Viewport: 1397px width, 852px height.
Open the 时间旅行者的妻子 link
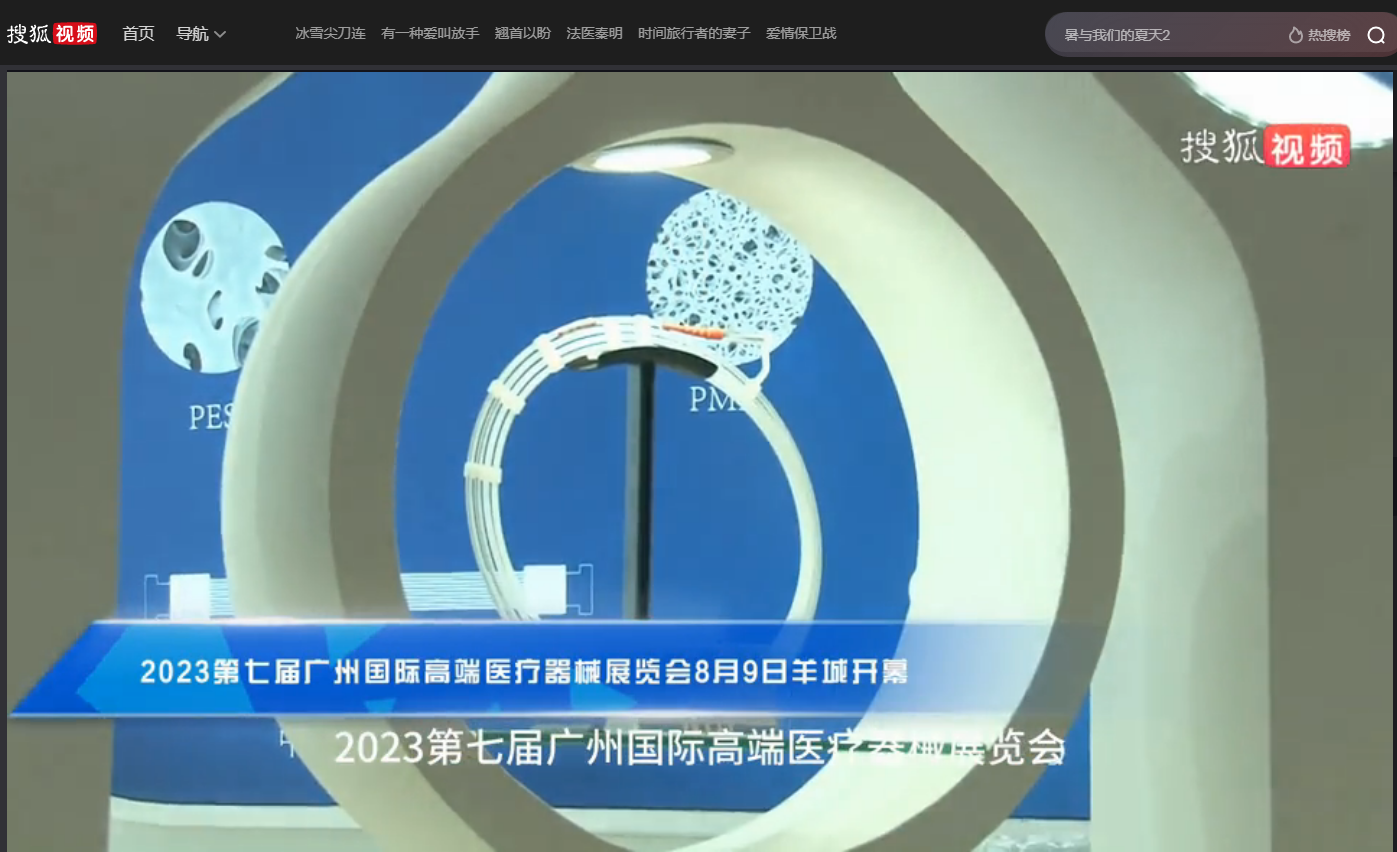pyautogui.click(x=694, y=34)
